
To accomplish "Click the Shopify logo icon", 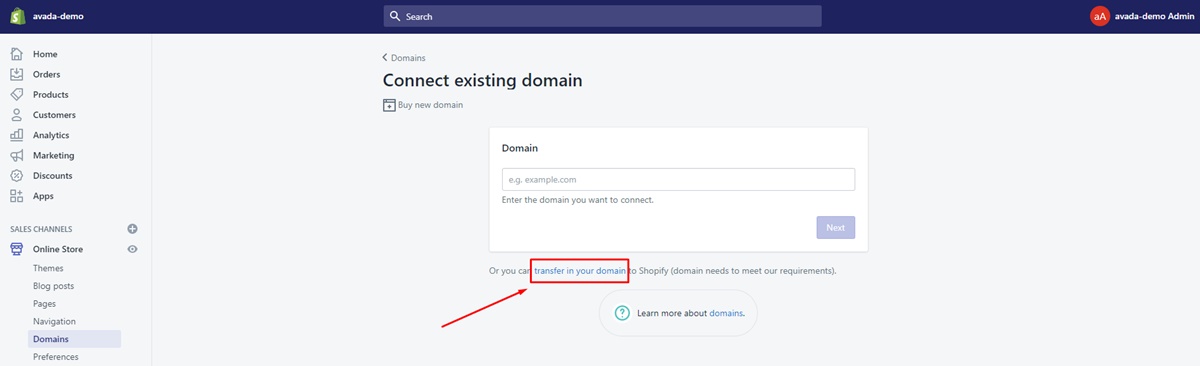I will [x=17, y=16].
